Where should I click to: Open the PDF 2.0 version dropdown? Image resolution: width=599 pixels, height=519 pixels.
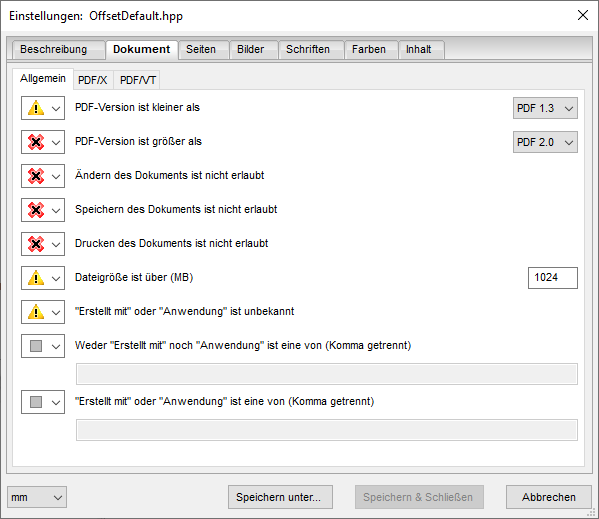(545, 142)
